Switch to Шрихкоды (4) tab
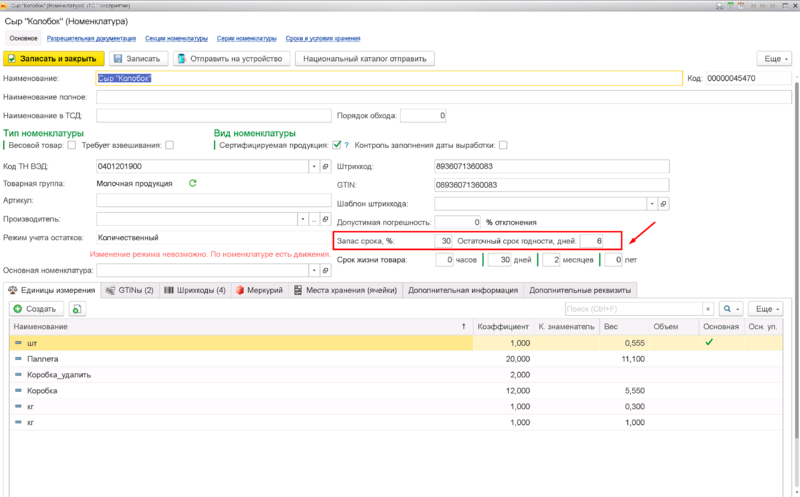800x497 pixels. coord(195,290)
